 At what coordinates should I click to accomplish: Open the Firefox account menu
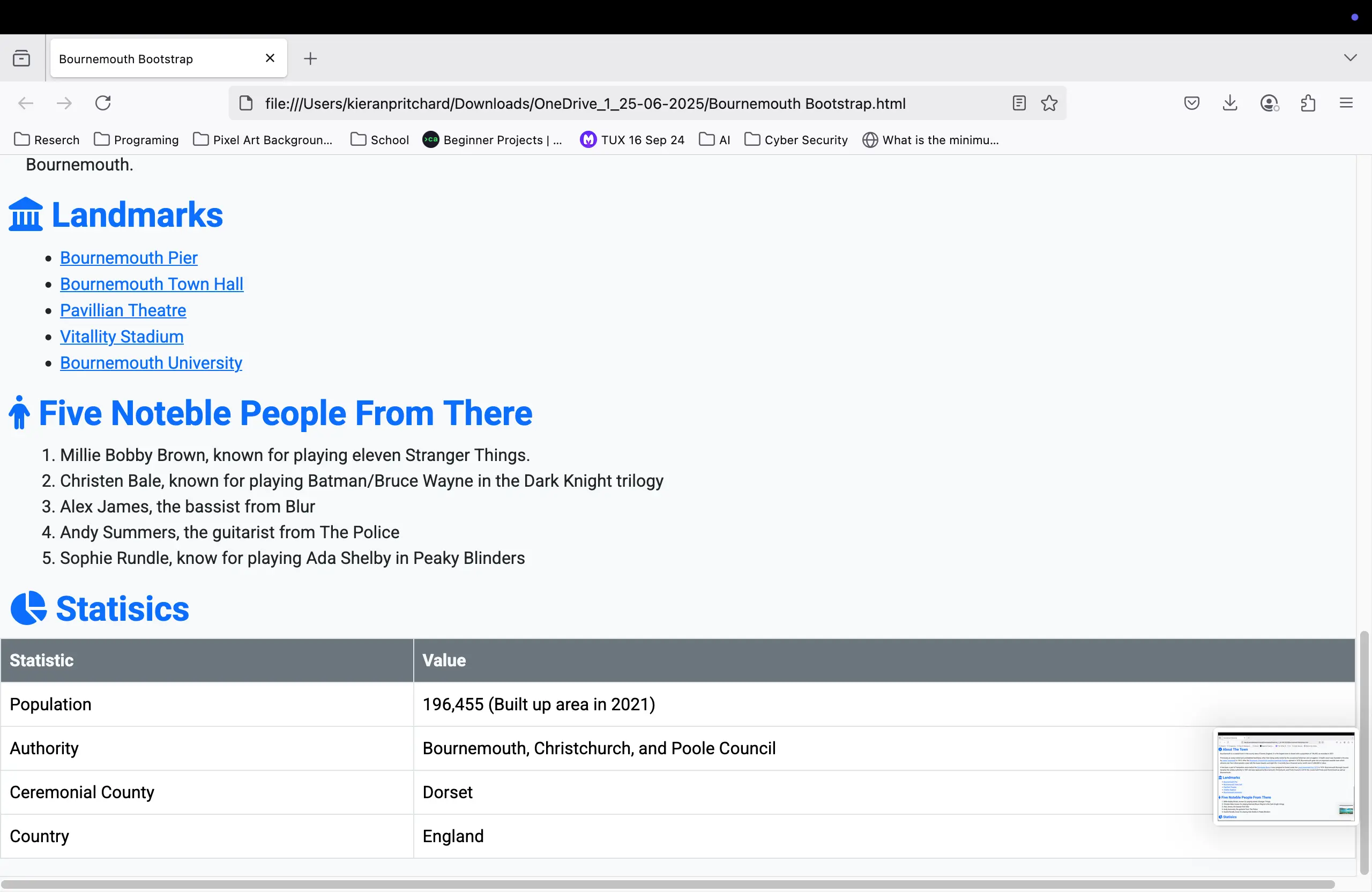click(1269, 103)
